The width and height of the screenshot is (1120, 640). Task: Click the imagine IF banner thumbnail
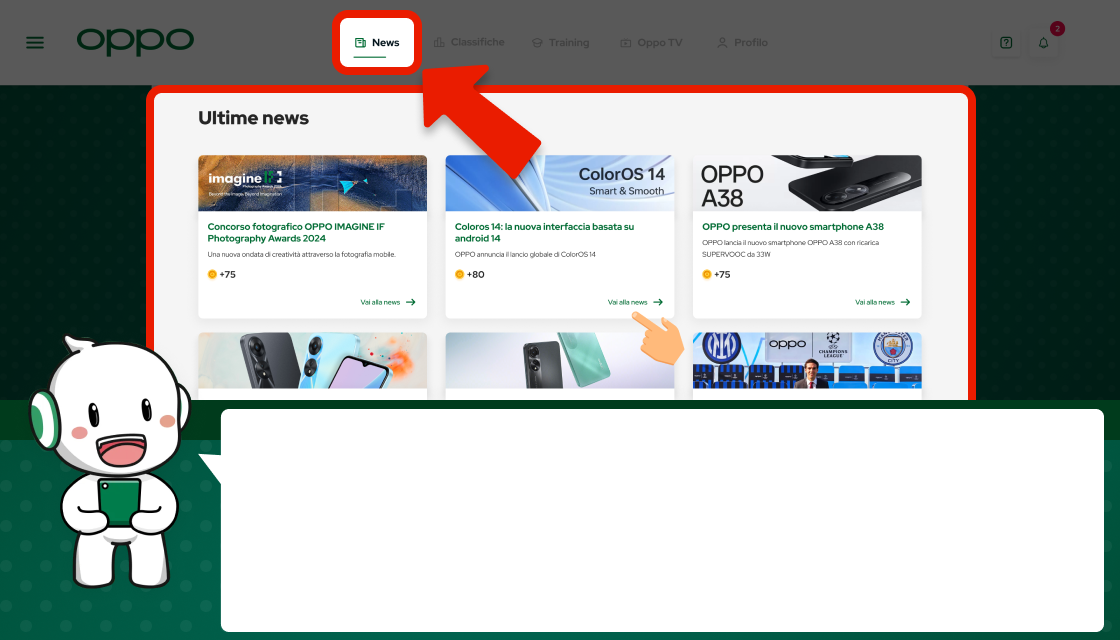click(312, 183)
